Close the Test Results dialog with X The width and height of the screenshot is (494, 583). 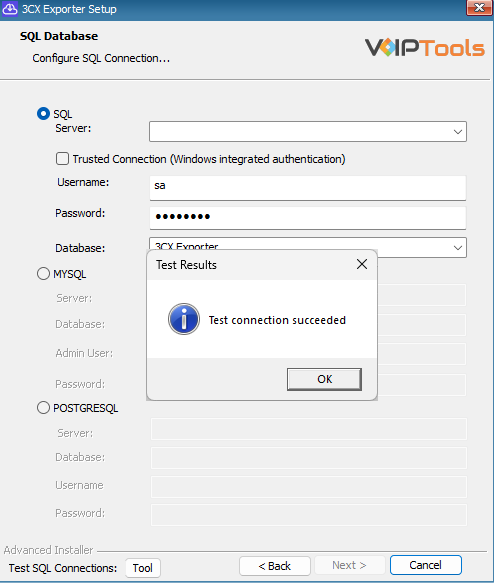[x=362, y=264]
